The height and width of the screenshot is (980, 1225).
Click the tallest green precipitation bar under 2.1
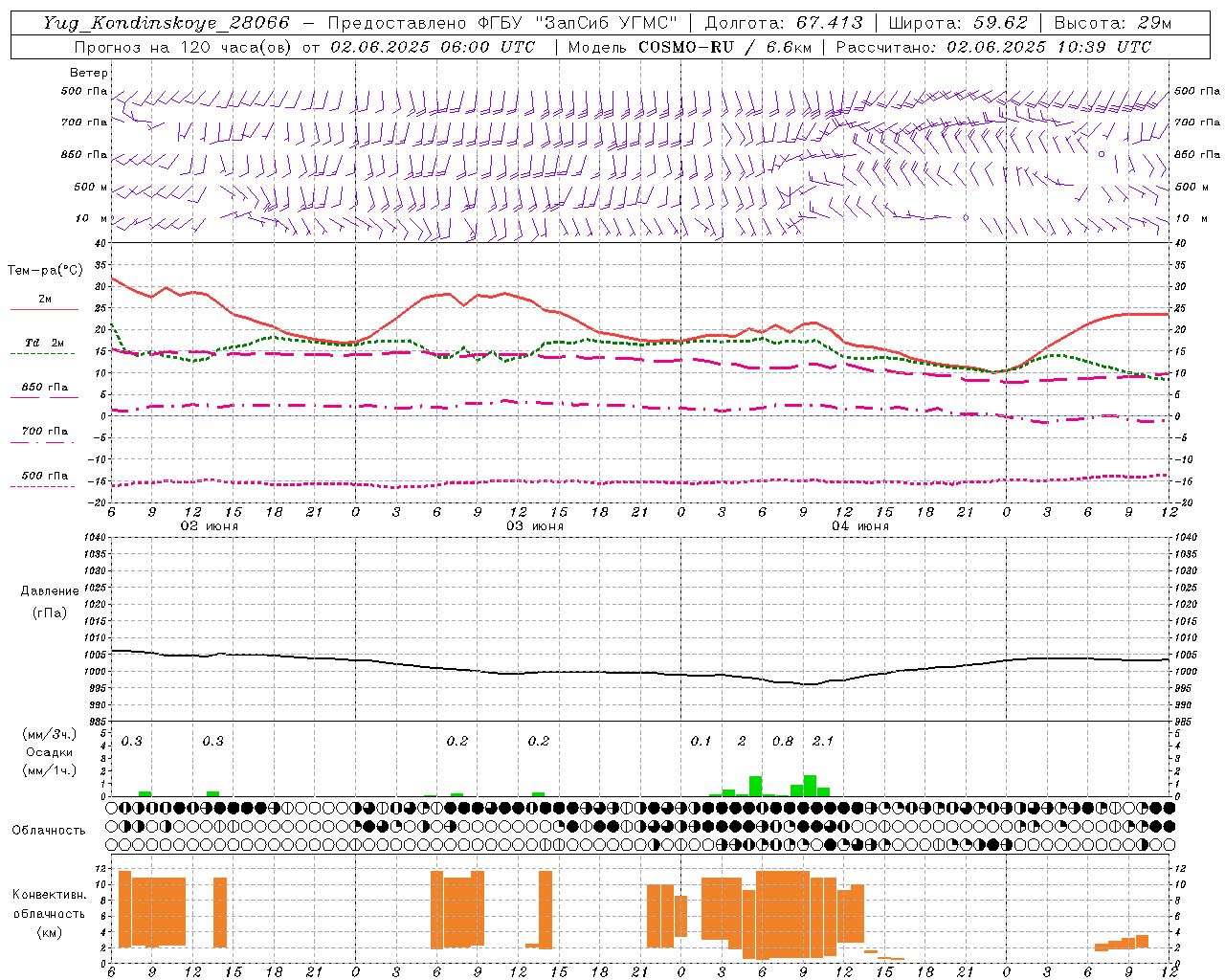(x=810, y=785)
